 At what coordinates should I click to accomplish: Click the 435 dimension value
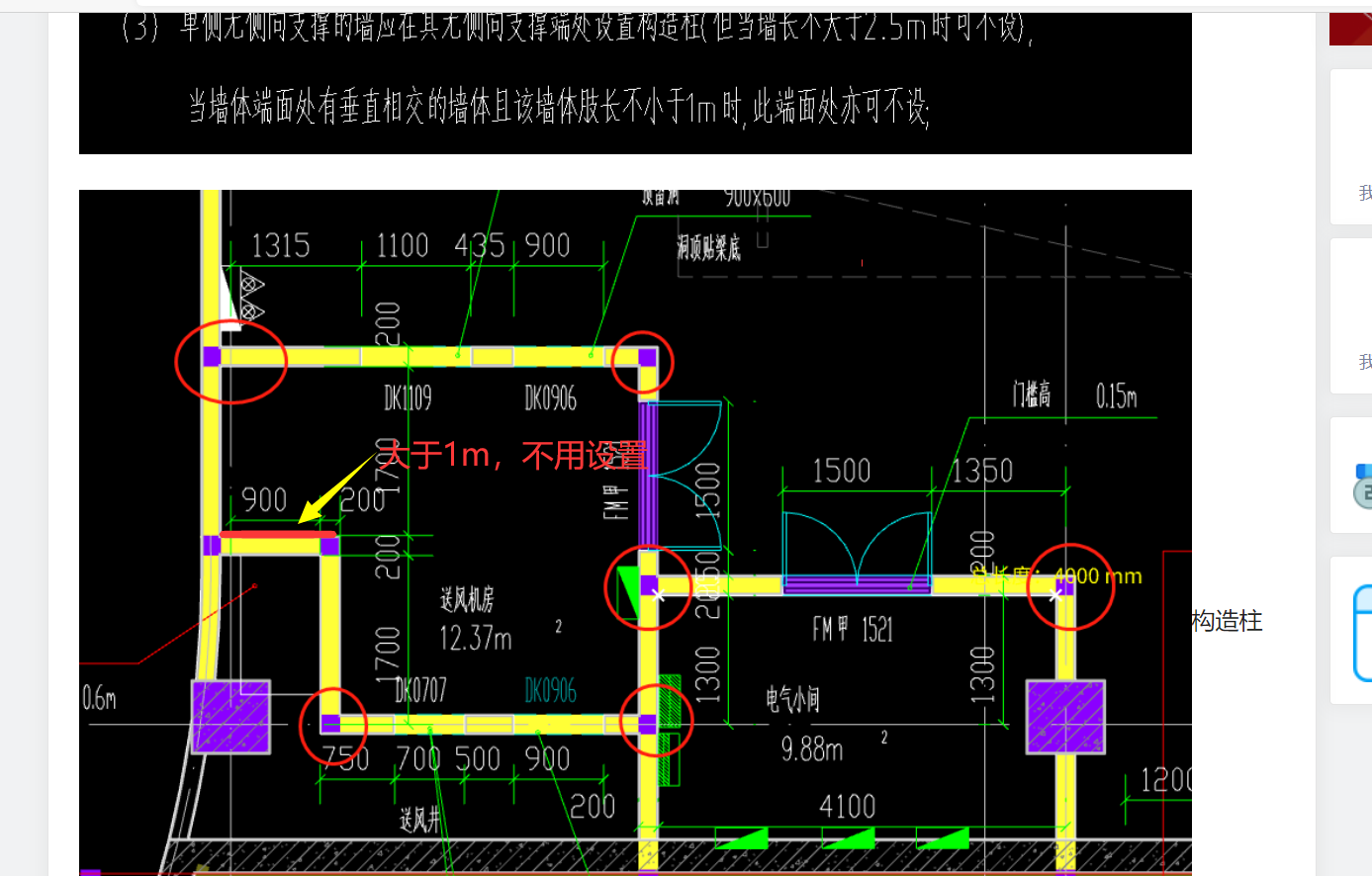coord(480,245)
